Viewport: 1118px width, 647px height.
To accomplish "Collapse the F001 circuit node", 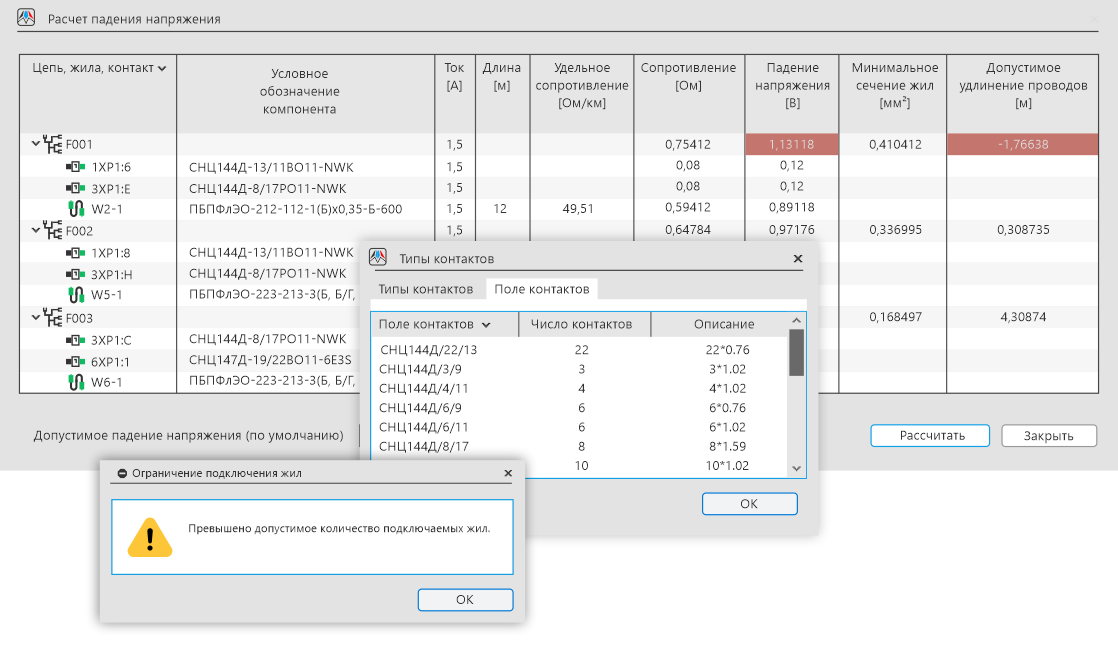I will pos(35,145).
